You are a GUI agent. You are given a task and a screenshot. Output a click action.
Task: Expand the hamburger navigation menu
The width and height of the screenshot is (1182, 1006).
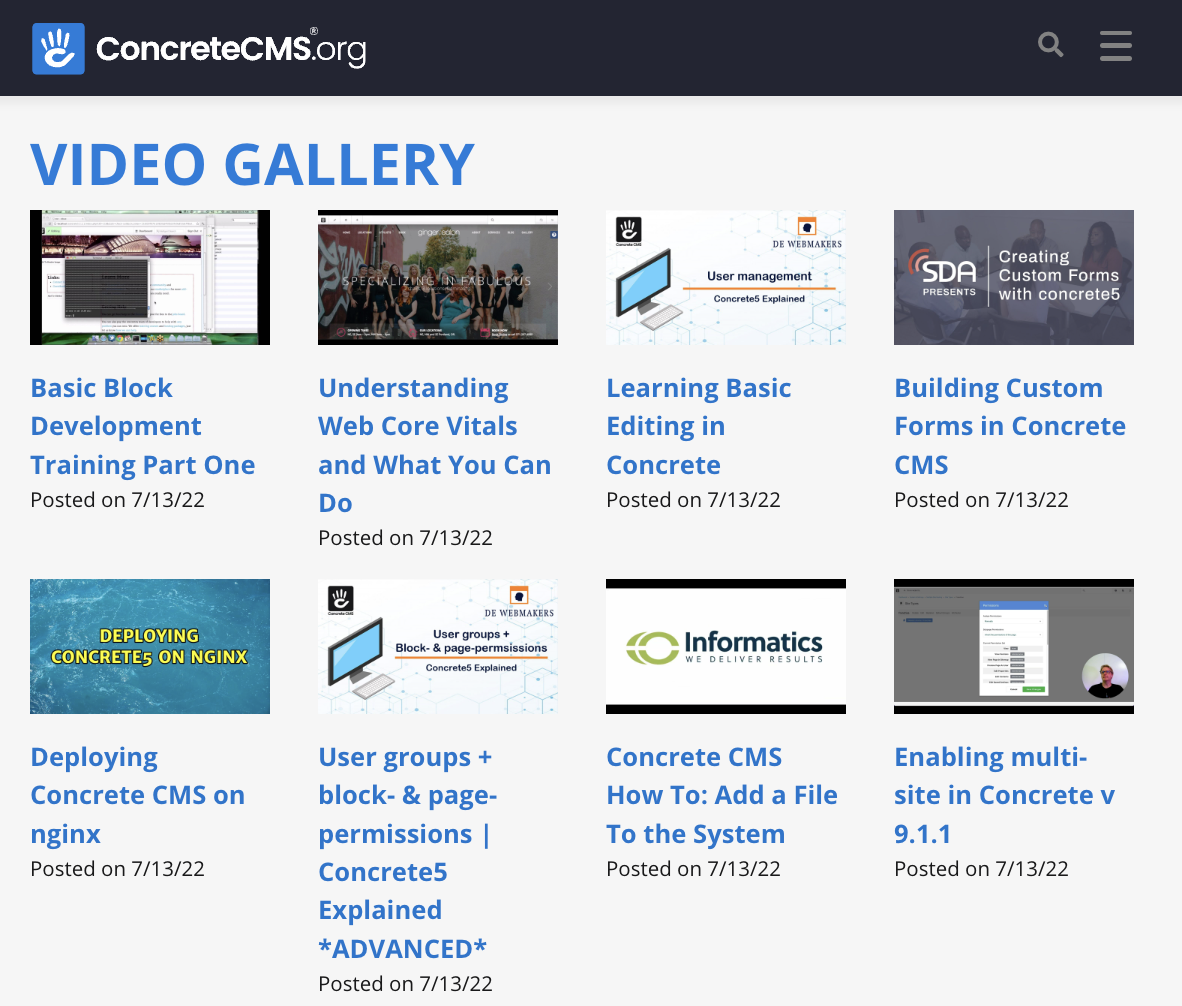coord(1115,45)
